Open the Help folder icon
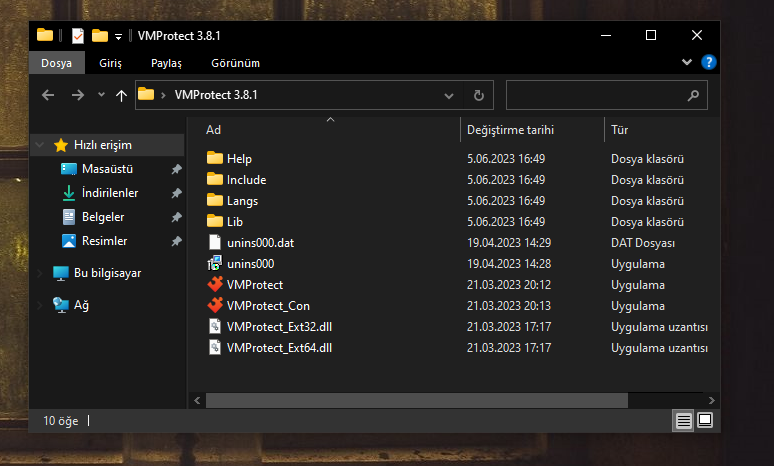This screenshot has width=774, height=466. point(215,158)
